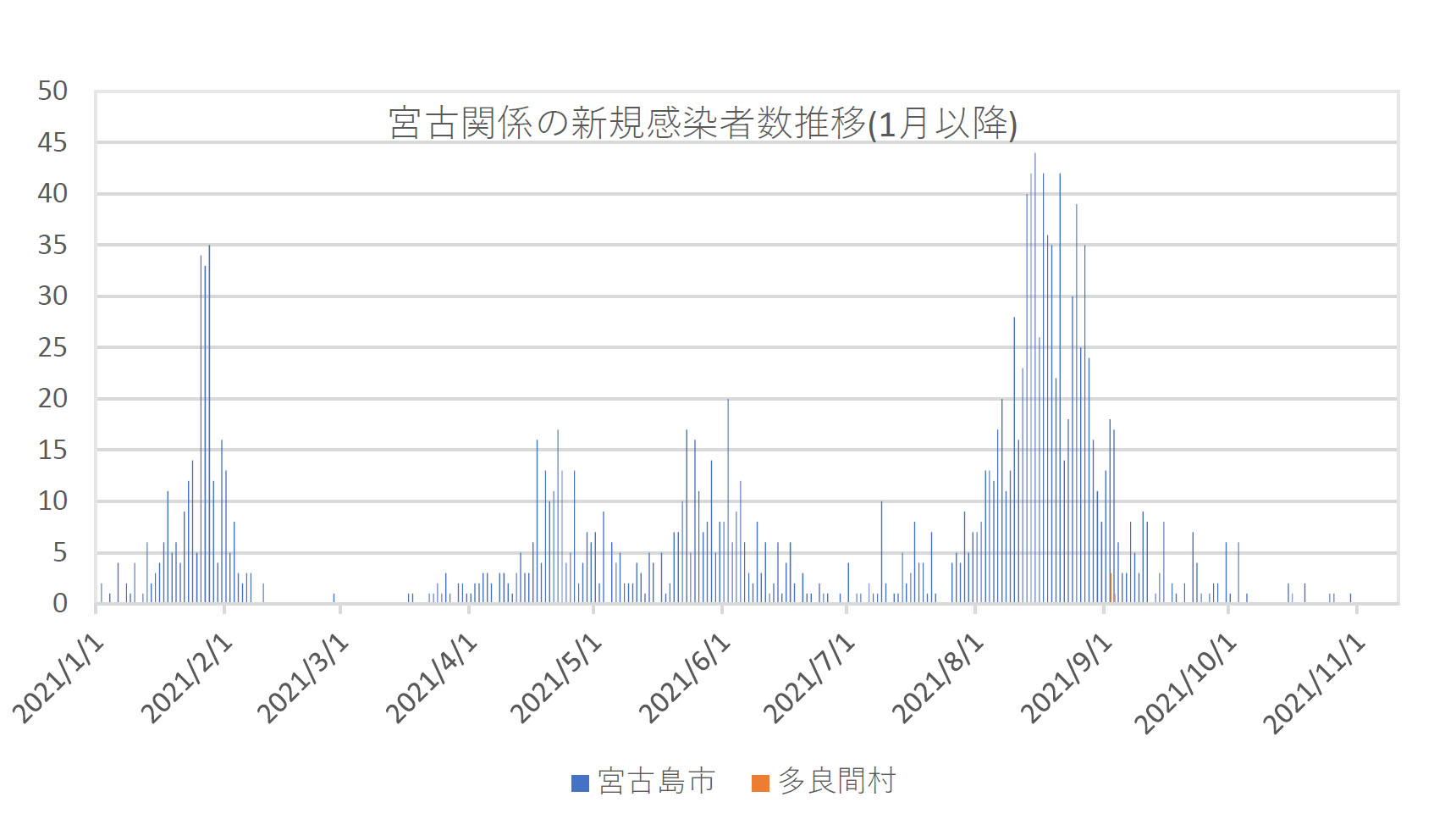Image resolution: width=1456 pixels, height=830 pixels.
Task: Select the 25 value on the y-axis
Action: (x=52, y=348)
